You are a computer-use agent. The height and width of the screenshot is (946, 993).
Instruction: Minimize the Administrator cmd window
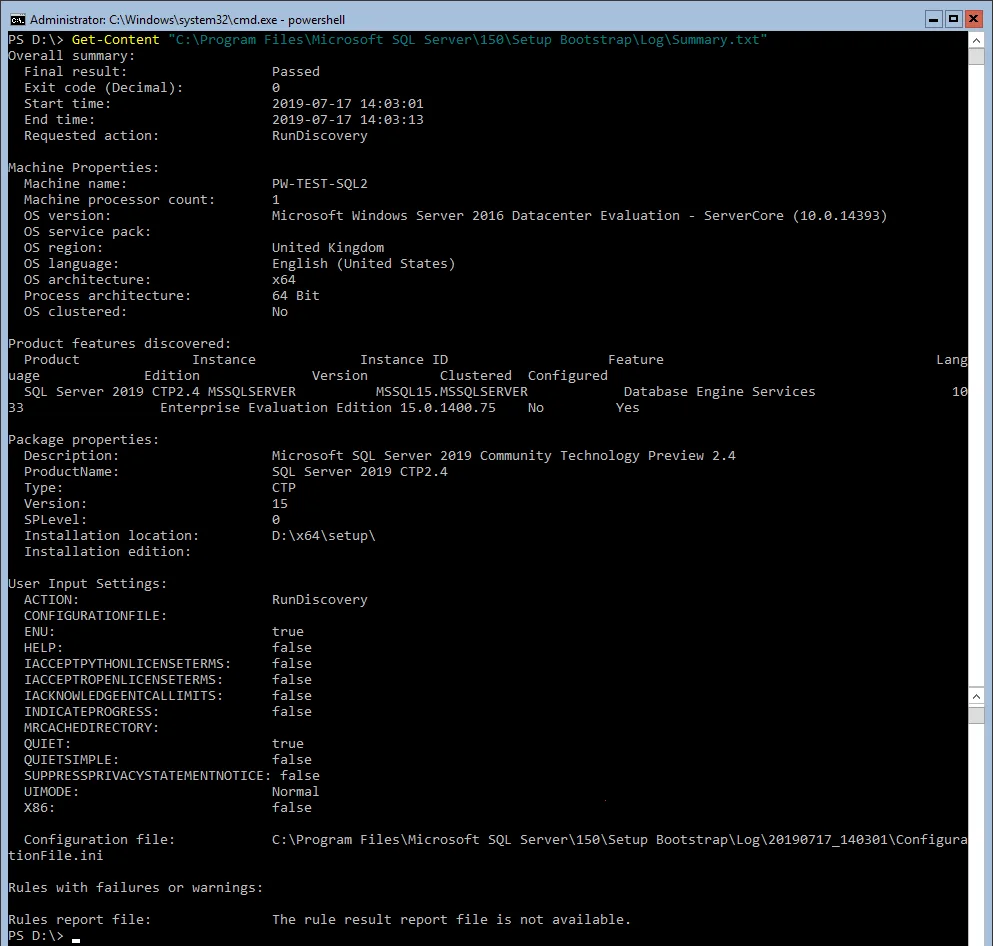pyautogui.click(x=933, y=19)
